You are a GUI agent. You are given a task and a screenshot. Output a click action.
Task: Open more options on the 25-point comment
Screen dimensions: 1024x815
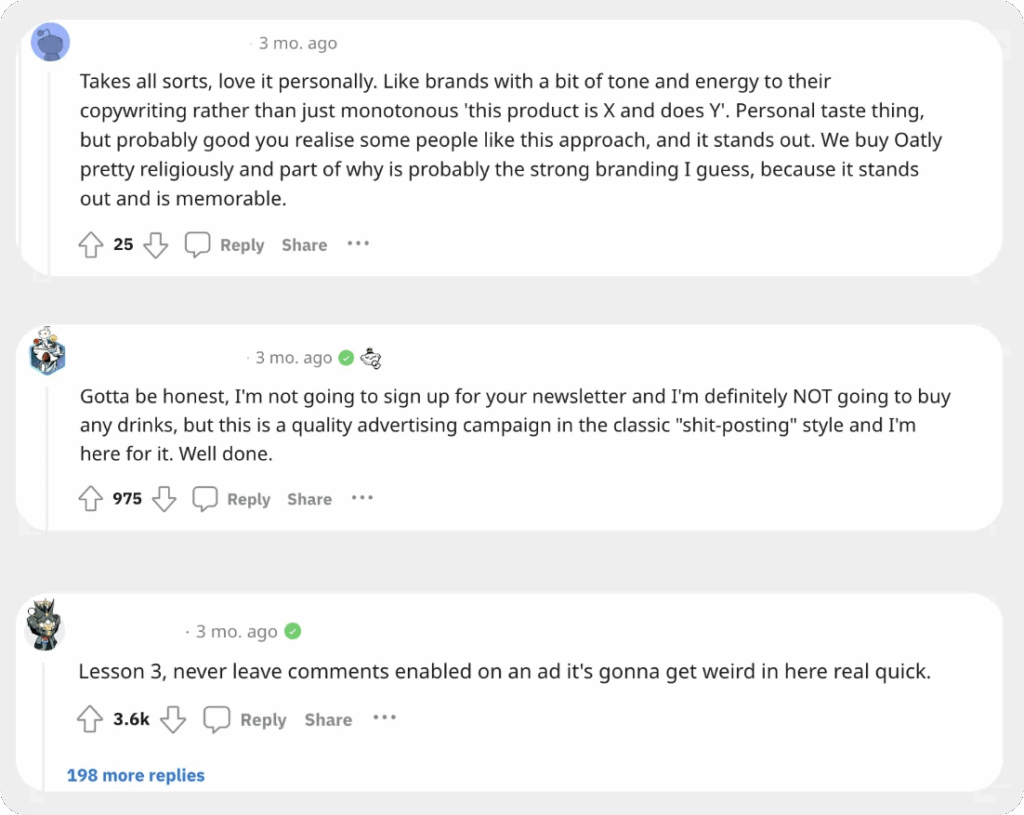click(358, 244)
